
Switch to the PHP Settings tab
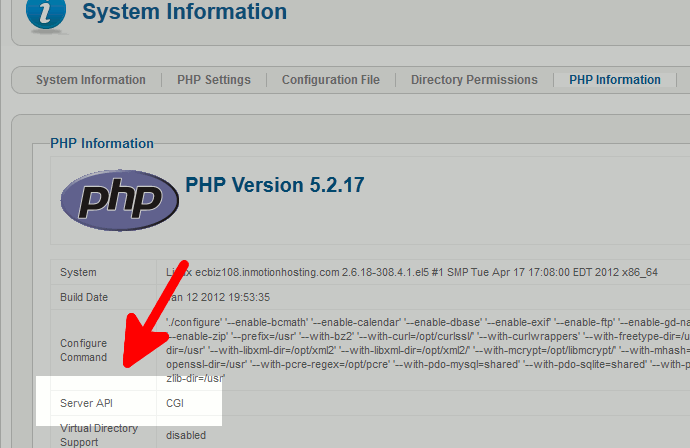point(214,80)
